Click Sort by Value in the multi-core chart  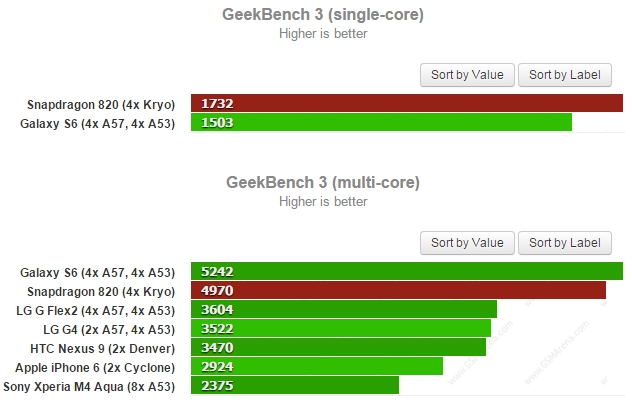[468, 243]
